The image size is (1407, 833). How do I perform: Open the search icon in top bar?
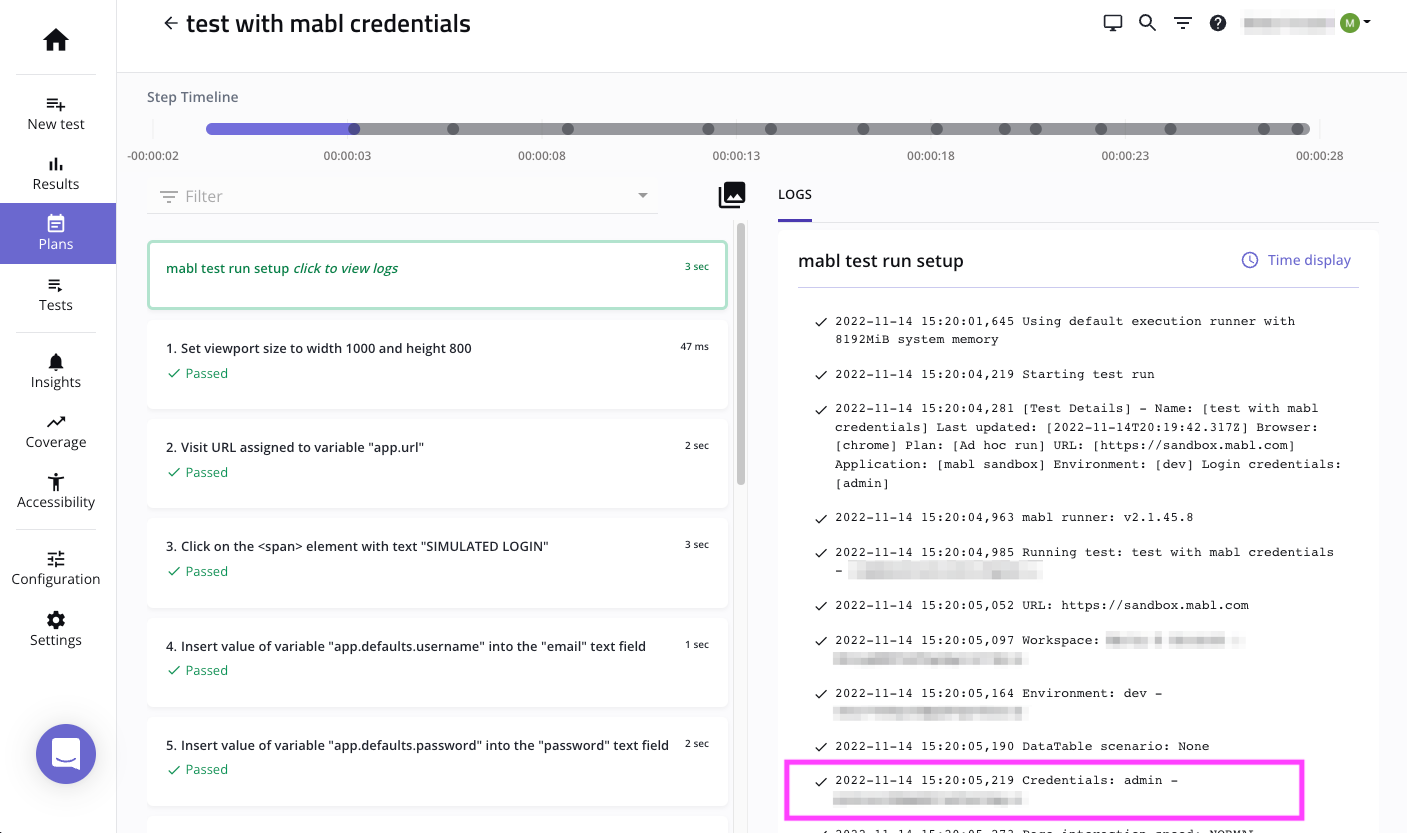pos(1147,22)
